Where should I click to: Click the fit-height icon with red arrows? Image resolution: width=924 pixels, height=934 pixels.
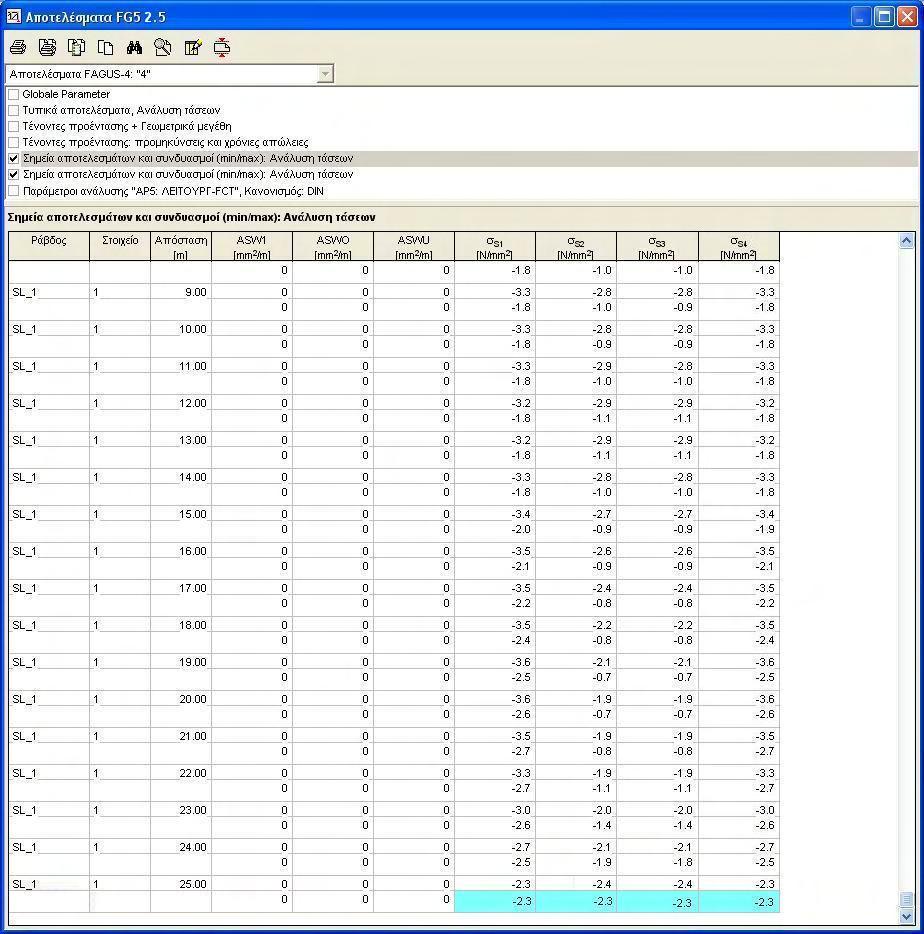222,47
